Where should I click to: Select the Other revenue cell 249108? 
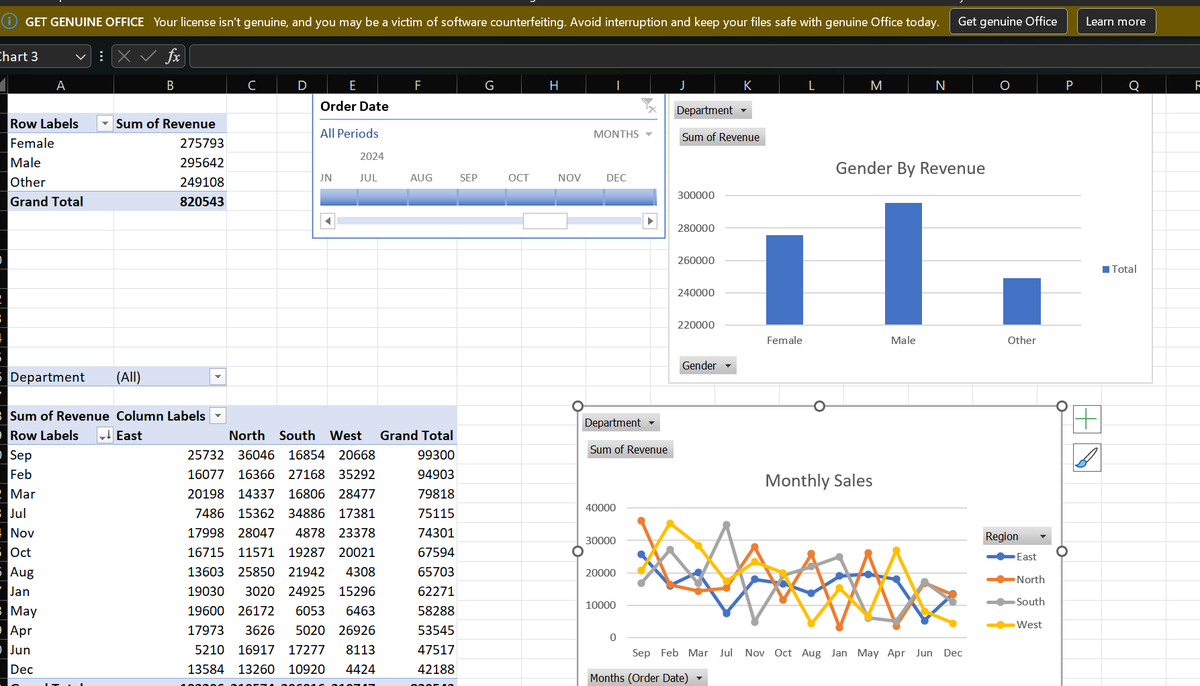(x=170, y=182)
